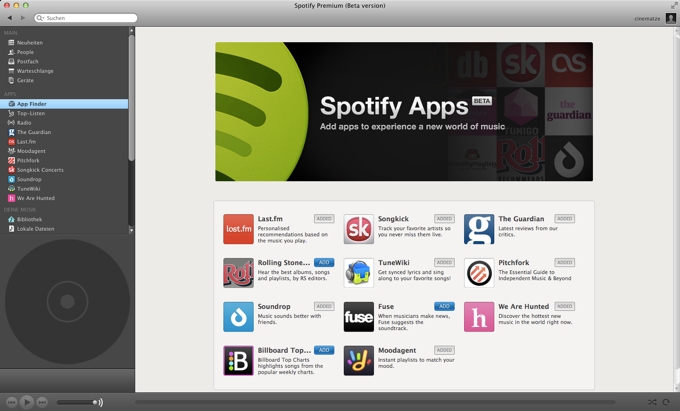
Task: Open the Last.fm app title link
Action: click(x=270, y=219)
